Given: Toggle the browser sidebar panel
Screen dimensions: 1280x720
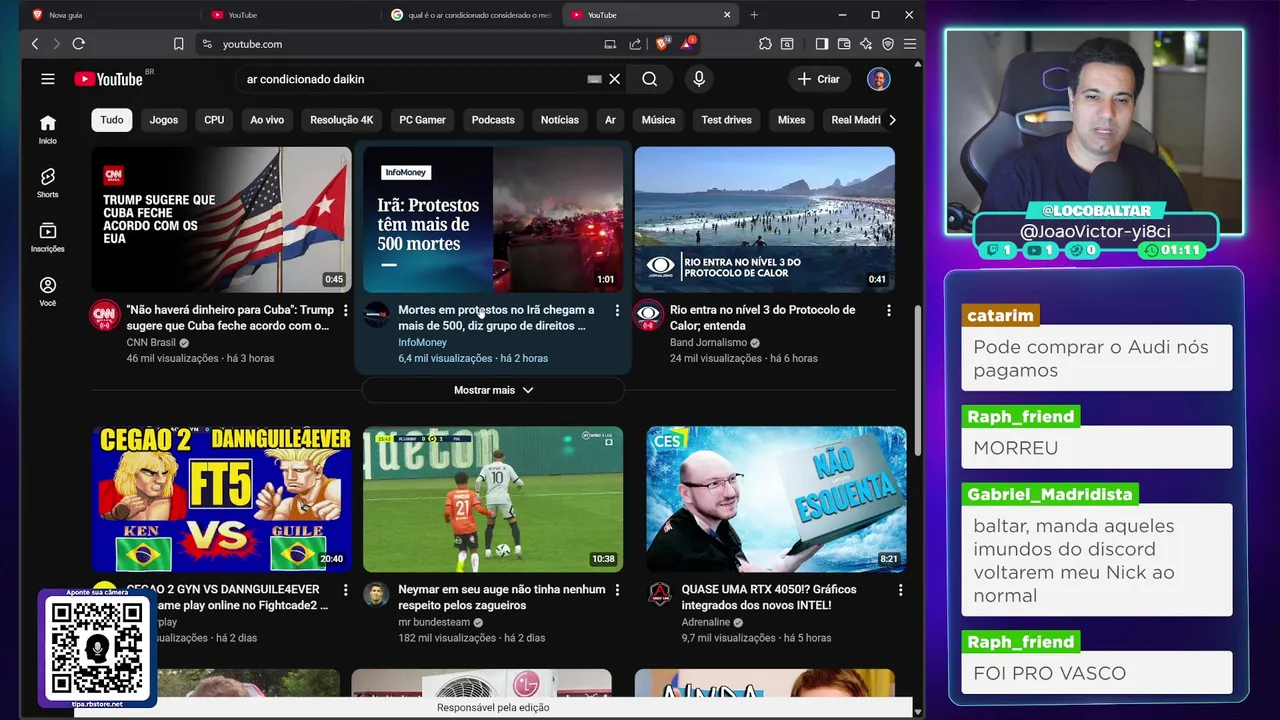Looking at the screenshot, I should coord(822,44).
